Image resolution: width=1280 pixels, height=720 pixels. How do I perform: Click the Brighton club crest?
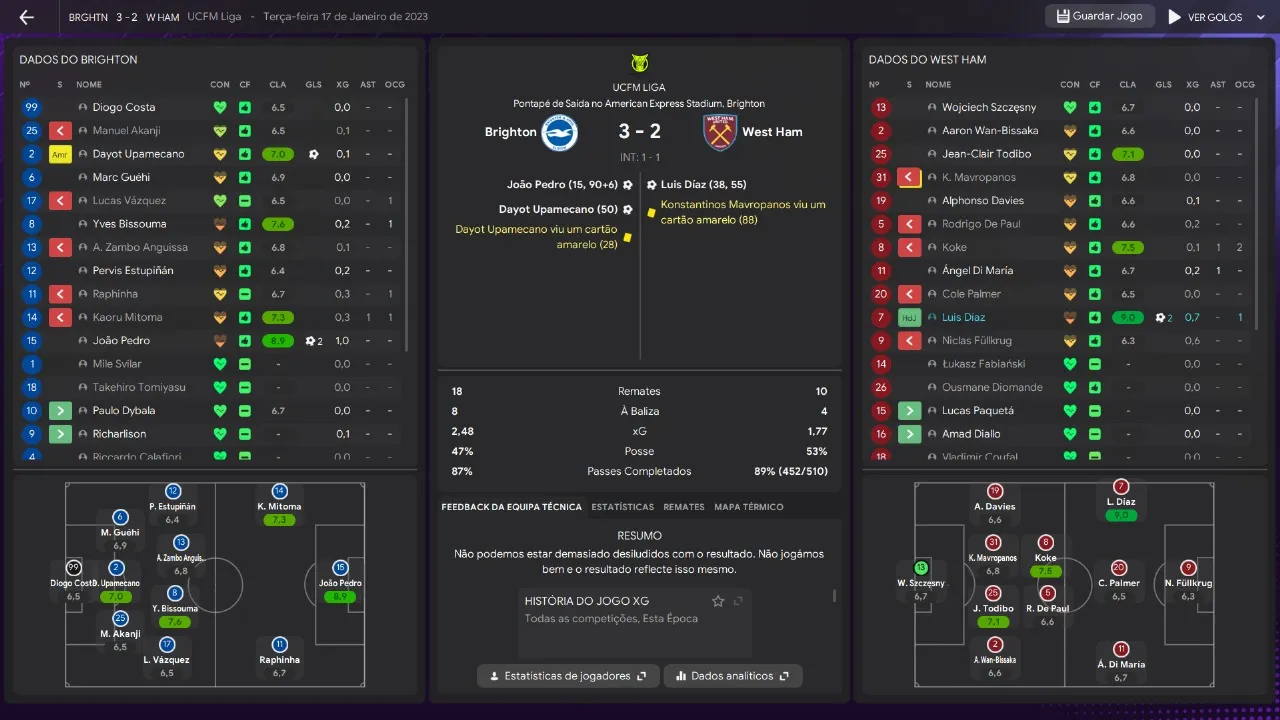(559, 132)
